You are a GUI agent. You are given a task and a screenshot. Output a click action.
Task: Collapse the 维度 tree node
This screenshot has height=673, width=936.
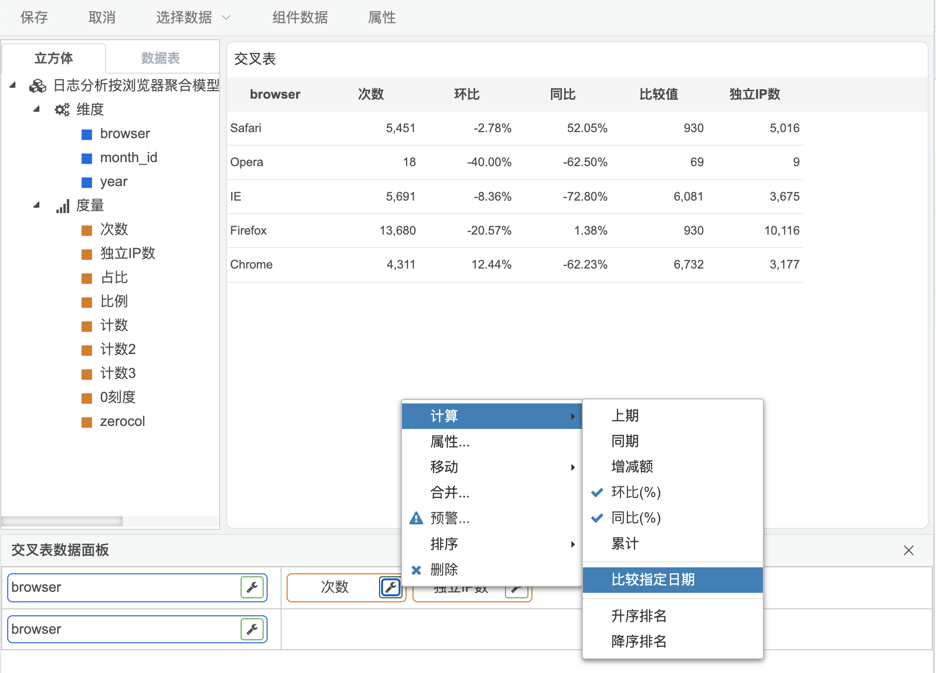37,109
